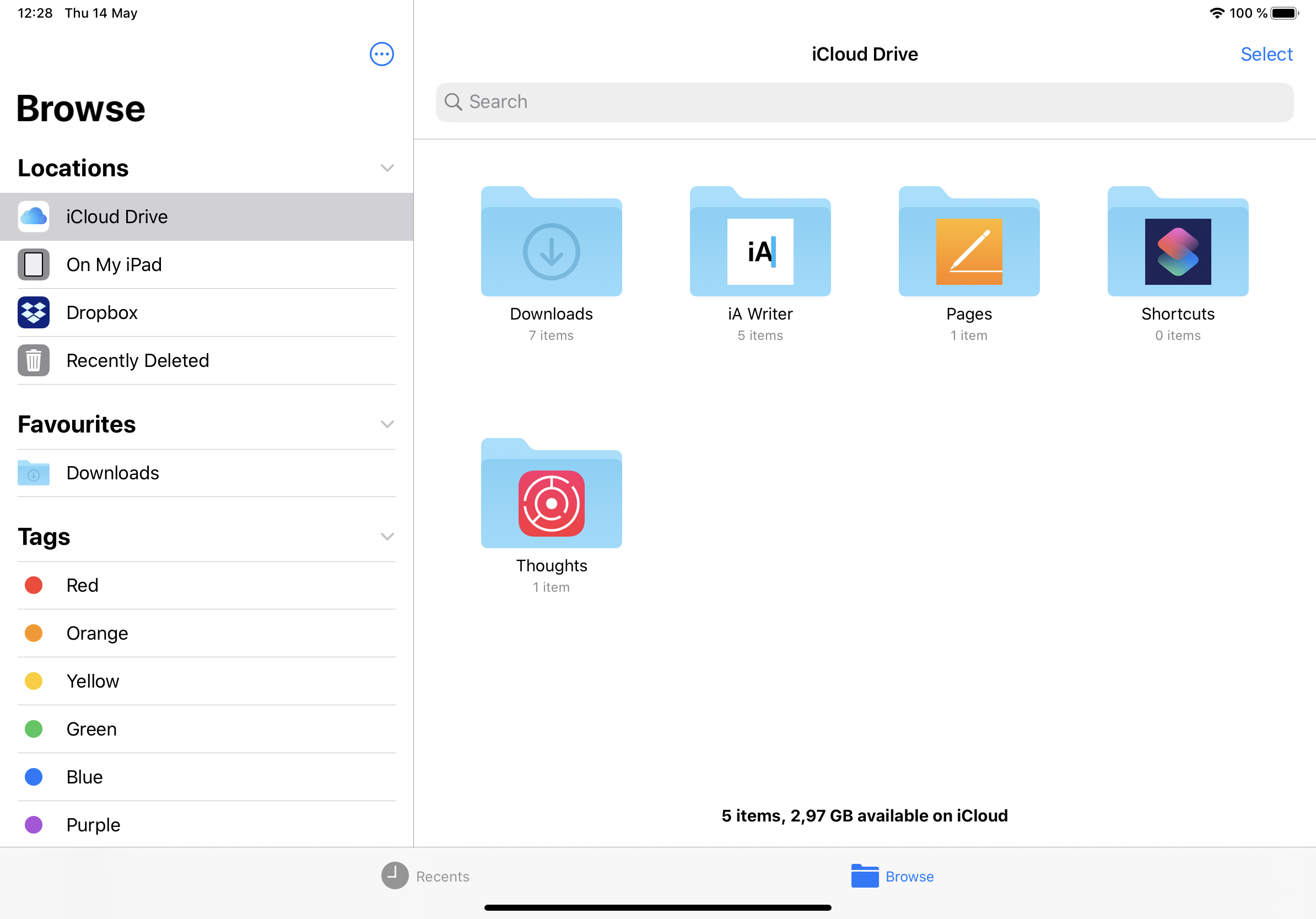The width and height of the screenshot is (1316, 919).
Task: Open the Pages folder
Action: point(969,241)
